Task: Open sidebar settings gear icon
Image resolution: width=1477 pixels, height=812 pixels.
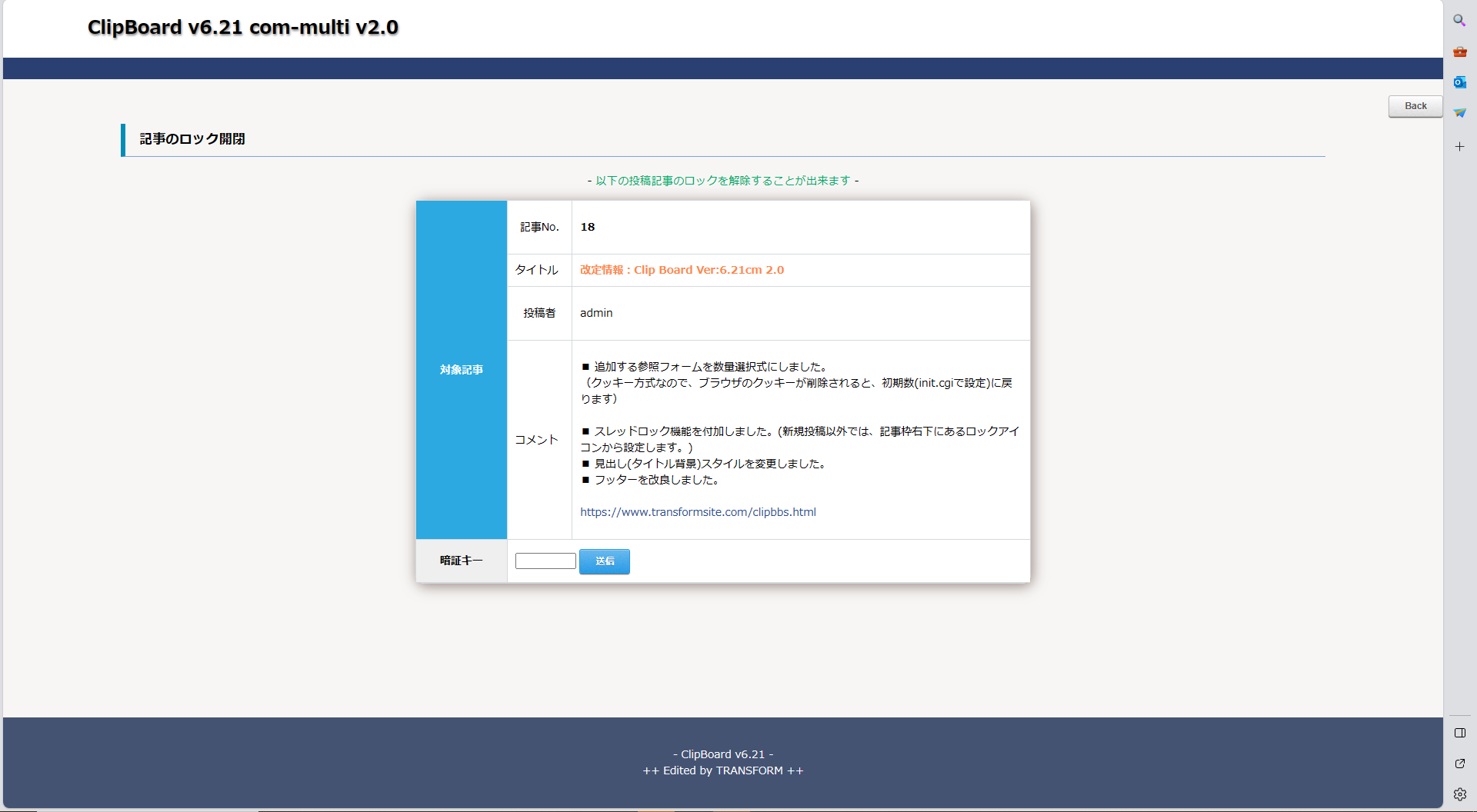Action: click(x=1459, y=794)
